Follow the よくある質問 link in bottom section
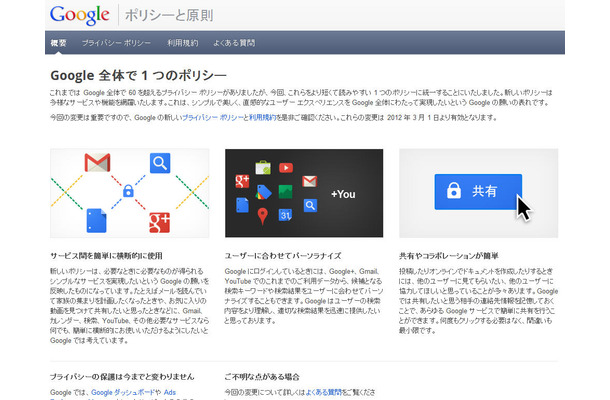The image size is (610, 400). click(x=324, y=393)
